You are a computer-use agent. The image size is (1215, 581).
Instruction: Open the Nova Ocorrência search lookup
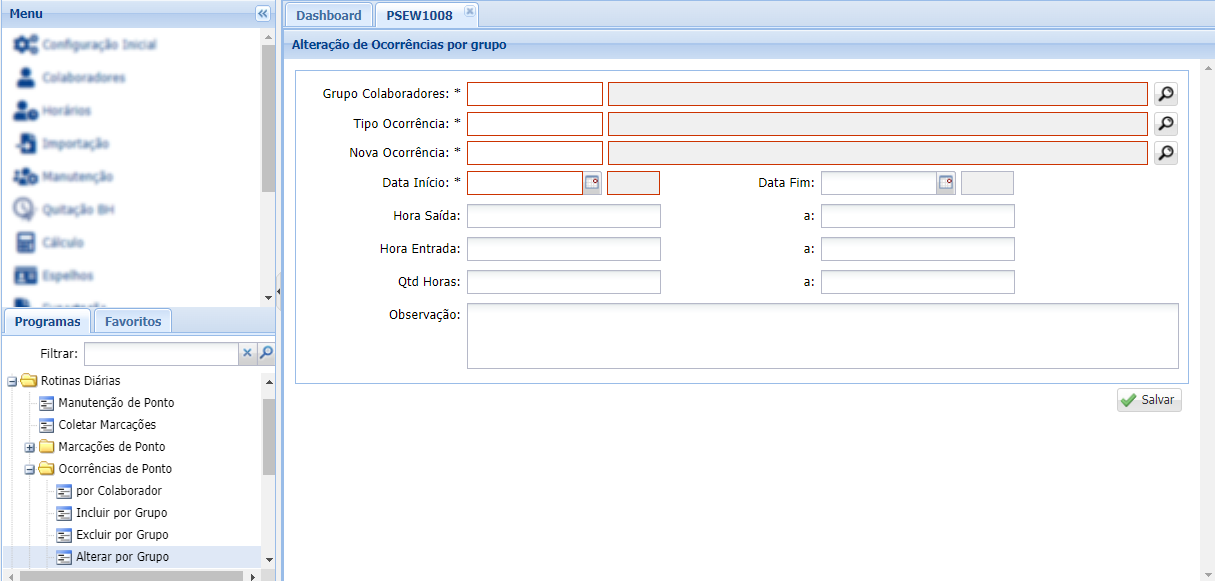[1165, 153]
